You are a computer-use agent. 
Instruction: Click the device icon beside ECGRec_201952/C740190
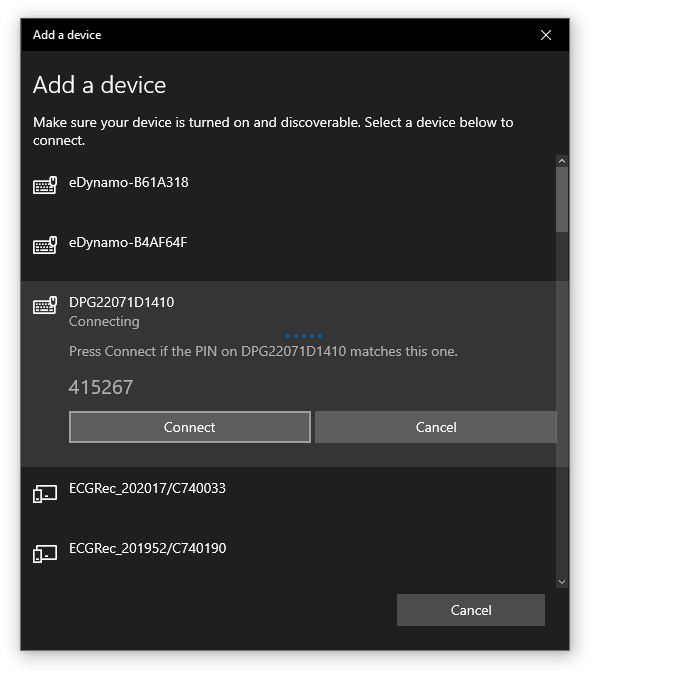point(45,553)
